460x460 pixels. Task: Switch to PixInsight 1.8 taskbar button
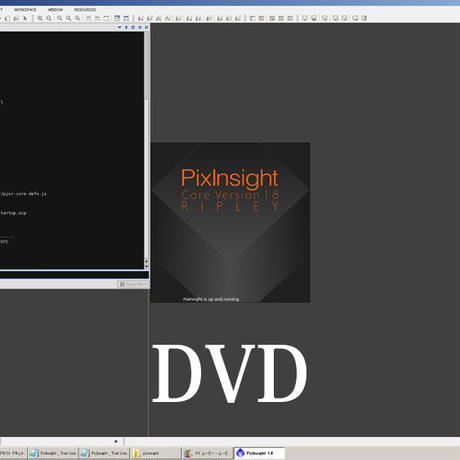tap(260, 453)
